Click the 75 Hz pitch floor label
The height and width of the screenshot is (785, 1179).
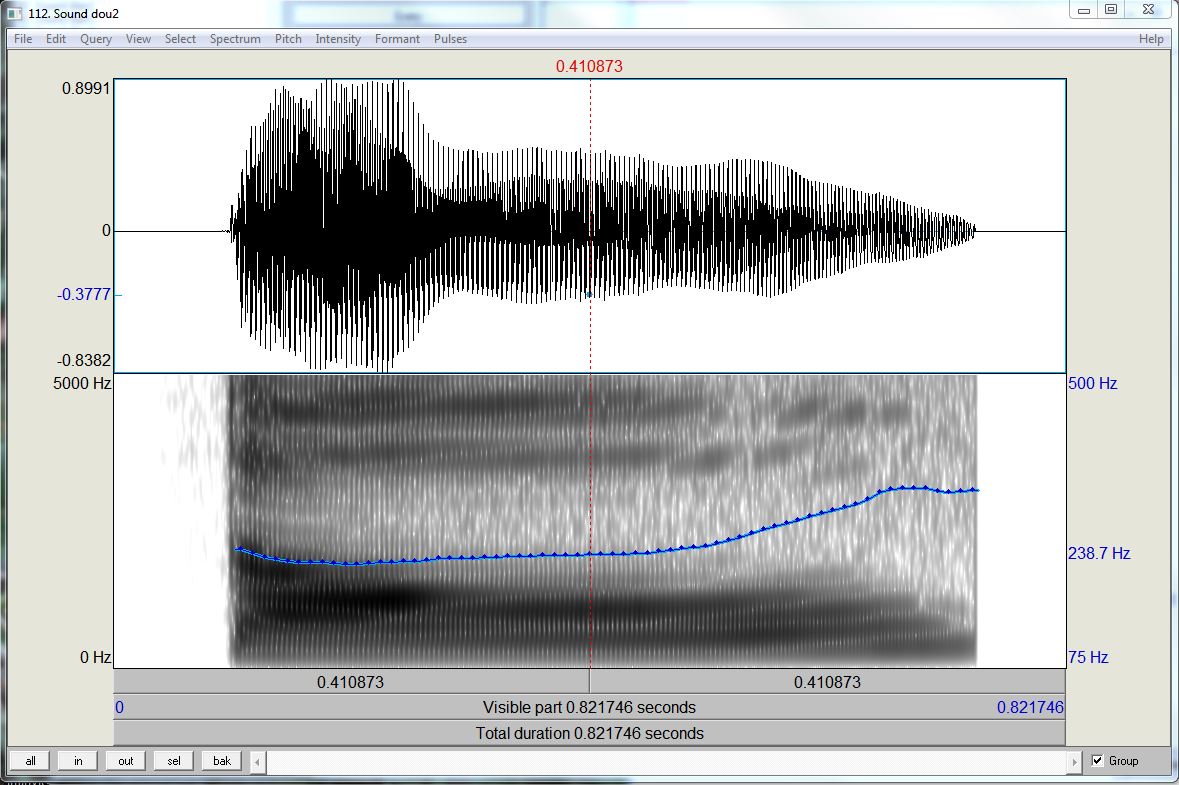tap(1088, 657)
